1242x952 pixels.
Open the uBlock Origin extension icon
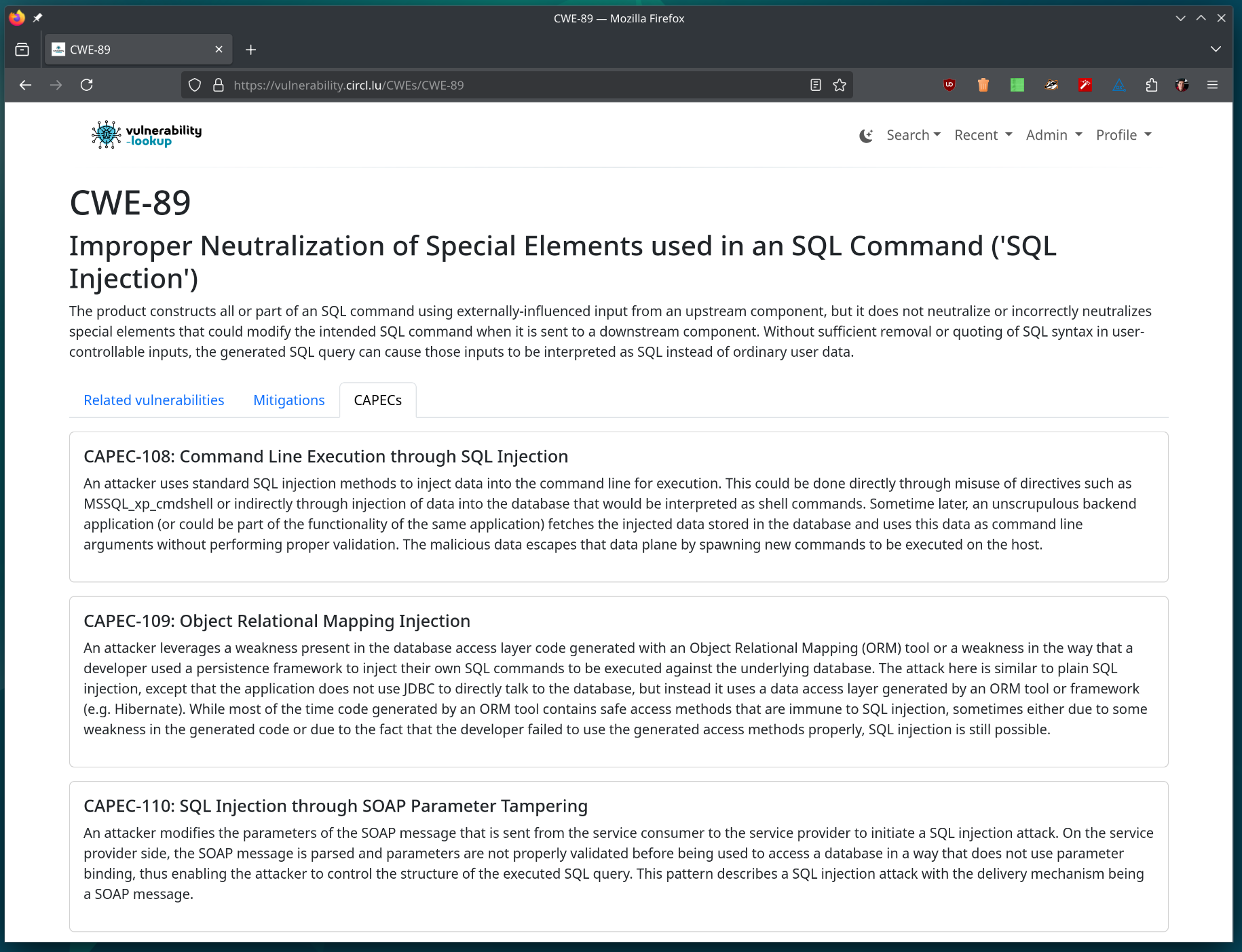pyautogui.click(x=949, y=85)
